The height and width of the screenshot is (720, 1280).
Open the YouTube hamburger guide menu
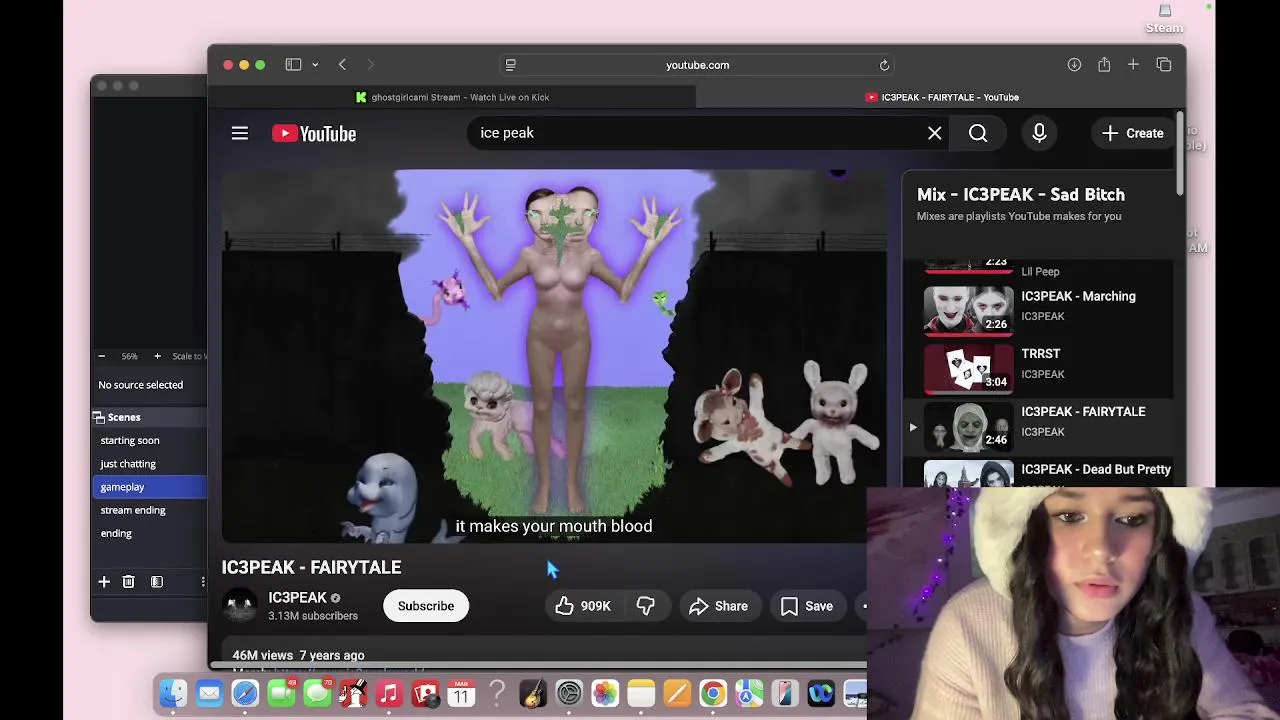(x=240, y=133)
